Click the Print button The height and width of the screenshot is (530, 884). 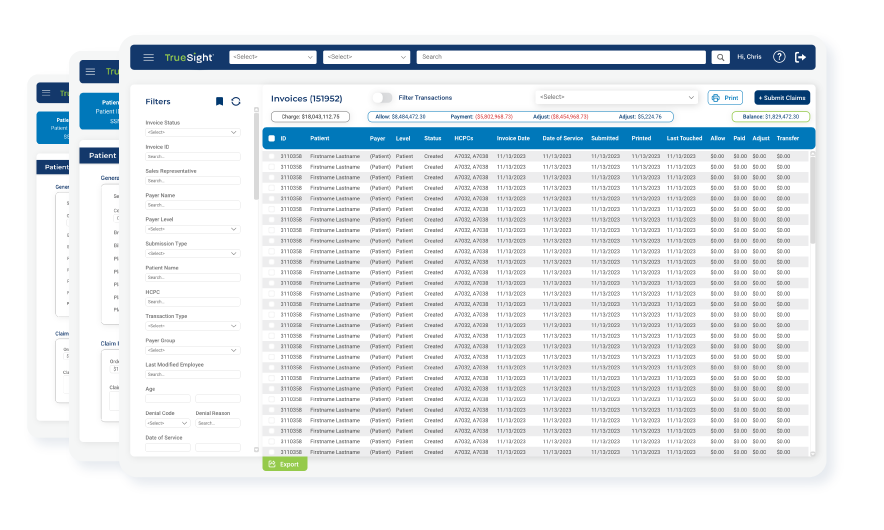pyautogui.click(x=725, y=98)
